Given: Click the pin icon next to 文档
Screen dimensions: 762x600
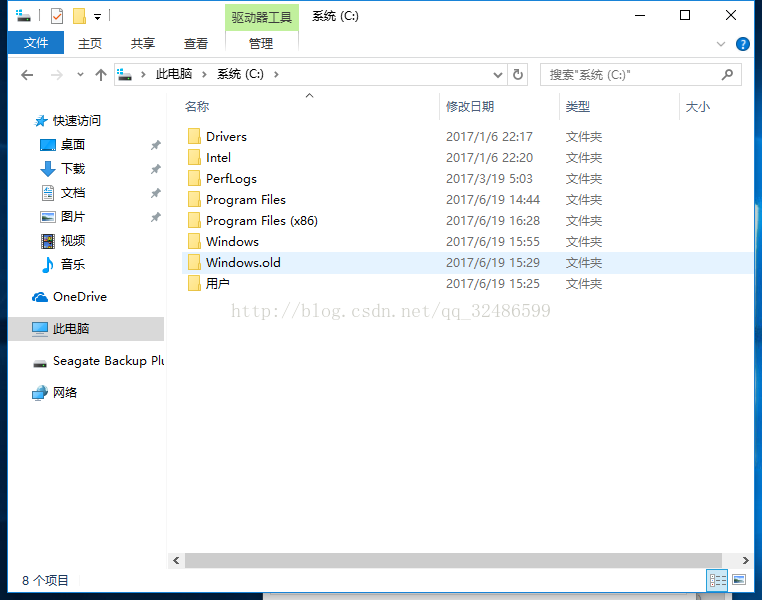Looking at the screenshot, I should point(156,193).
